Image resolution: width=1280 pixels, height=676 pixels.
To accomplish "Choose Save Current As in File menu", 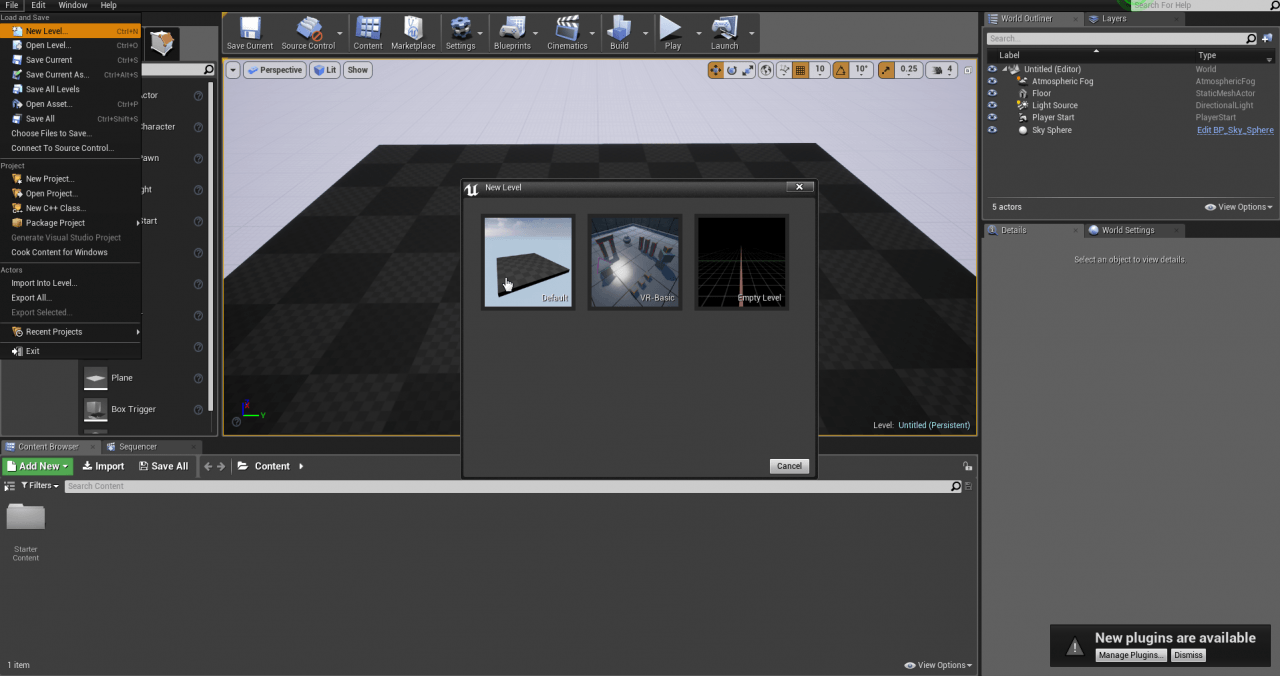I will click(x=57, y=75).
